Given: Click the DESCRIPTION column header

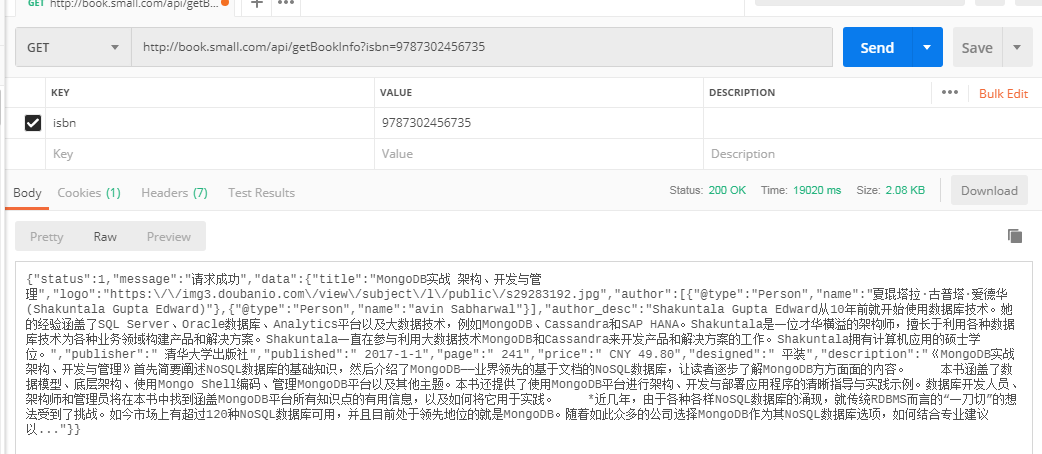Looking at the screenshot, I should pos(742,92).
